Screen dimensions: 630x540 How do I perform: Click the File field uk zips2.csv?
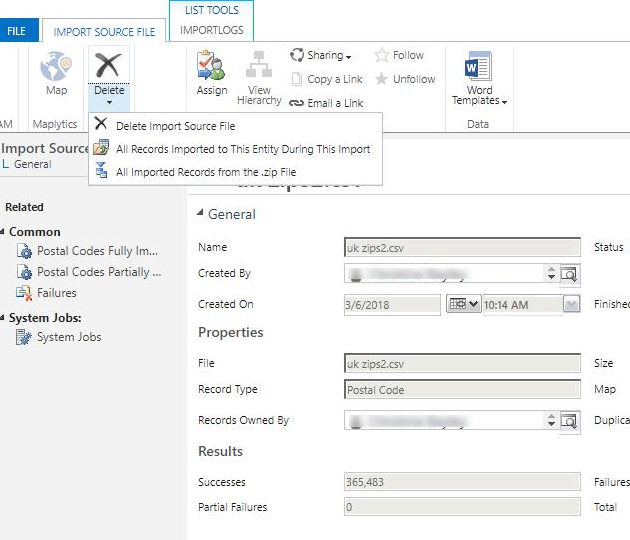[462, 364]
